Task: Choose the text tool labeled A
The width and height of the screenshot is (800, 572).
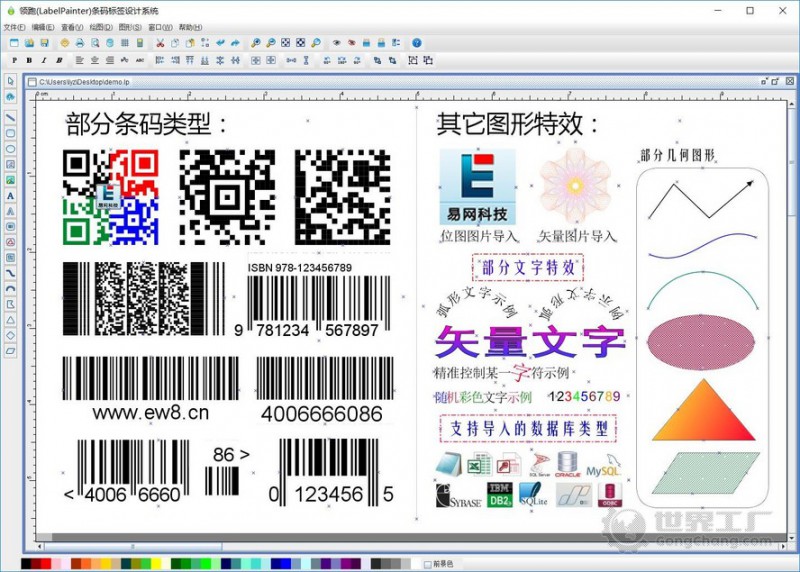Action: tap(10, 195)
